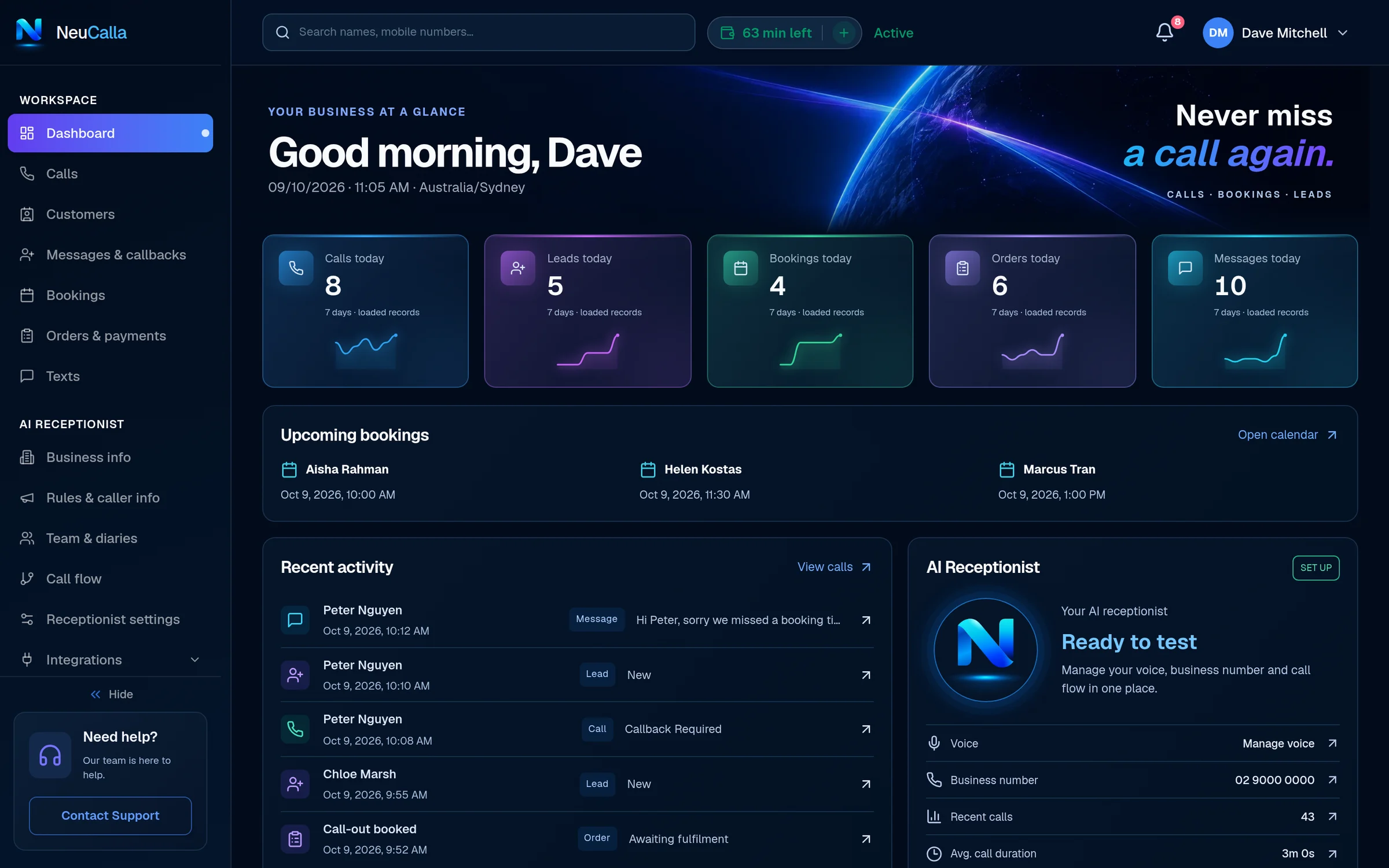
Task: Open calendar link in Upcoming bookings
Action: [x=1288, y=435]
